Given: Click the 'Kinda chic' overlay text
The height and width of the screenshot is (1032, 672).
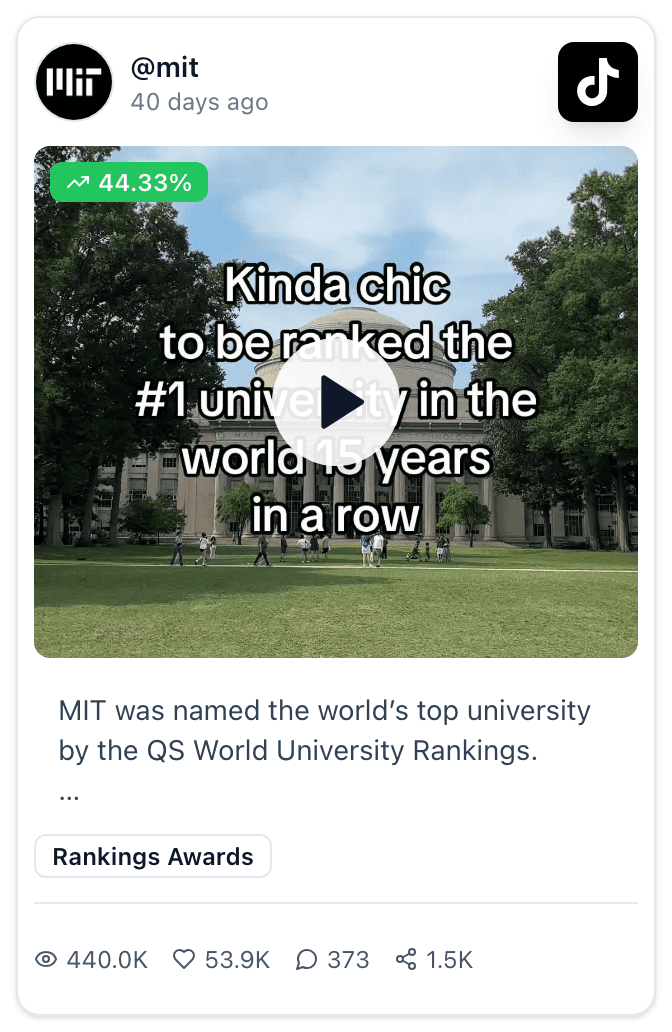Looking at the screenshot, I should pyautogui.click(x=337, y=284).
